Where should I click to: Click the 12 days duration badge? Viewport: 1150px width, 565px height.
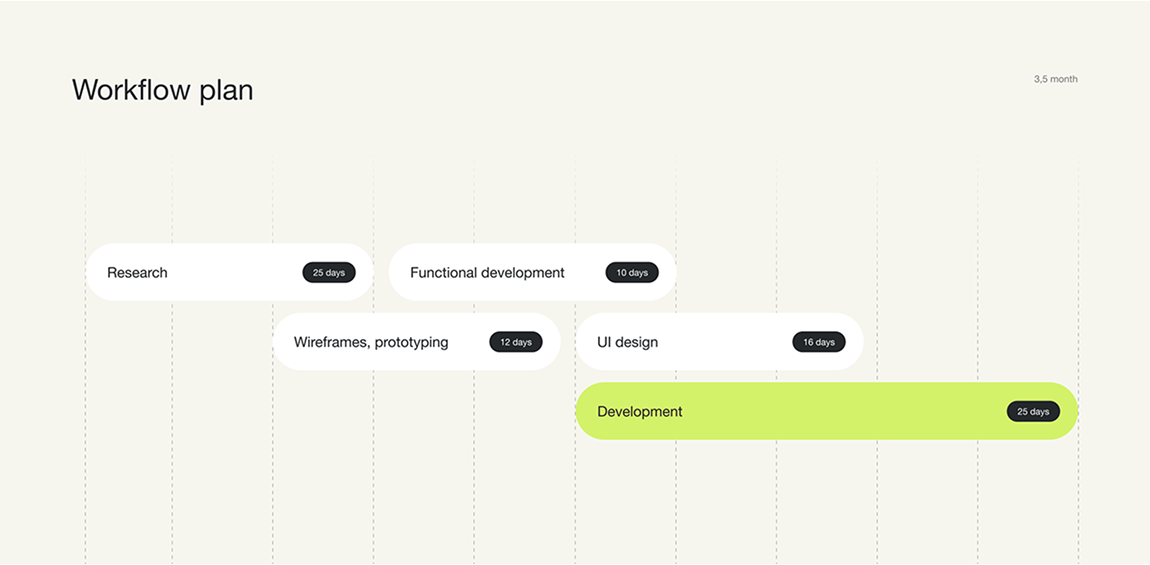(515, 342)
